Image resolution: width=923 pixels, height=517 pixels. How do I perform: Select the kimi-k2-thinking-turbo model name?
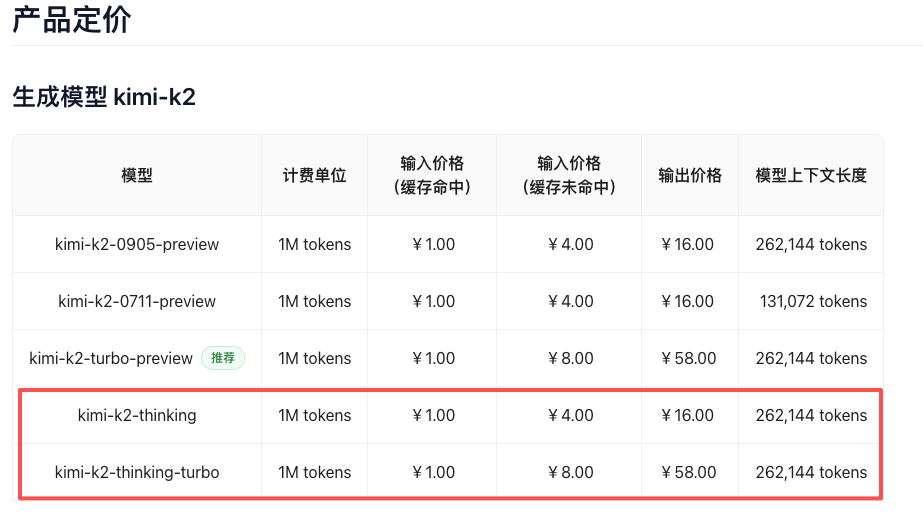[x=137, y=472]
